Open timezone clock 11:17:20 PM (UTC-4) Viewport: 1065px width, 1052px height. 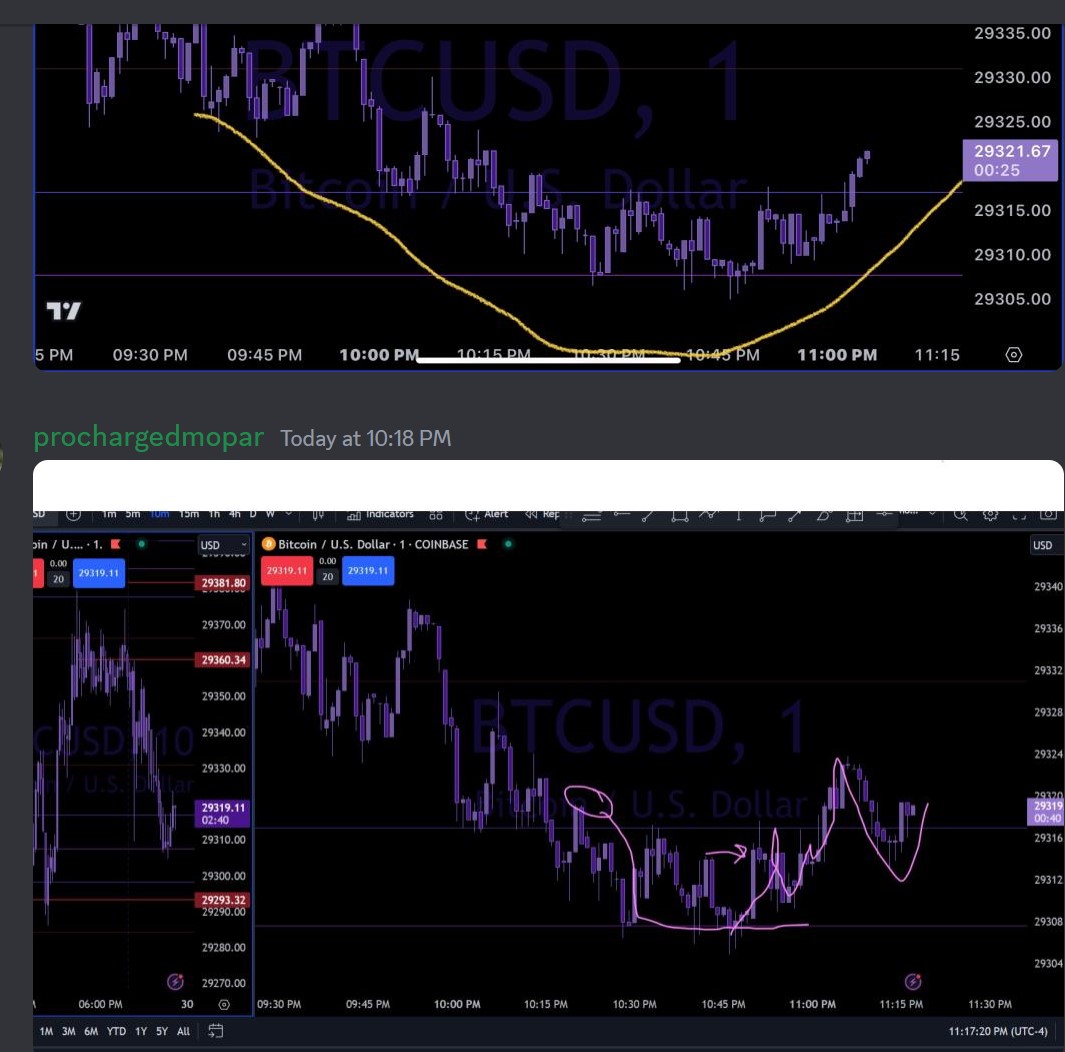point(998,1031)
